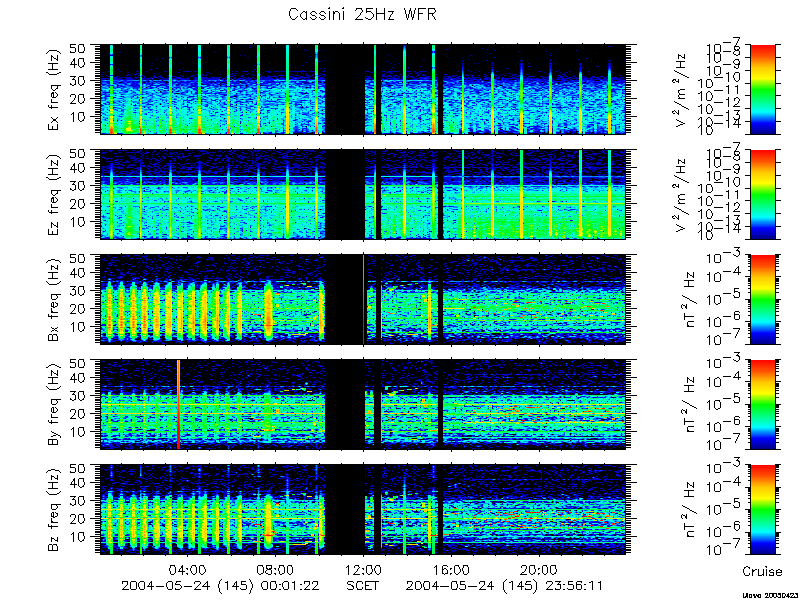
Task: Click the Ez panel color bar
Action: (762, 194)
